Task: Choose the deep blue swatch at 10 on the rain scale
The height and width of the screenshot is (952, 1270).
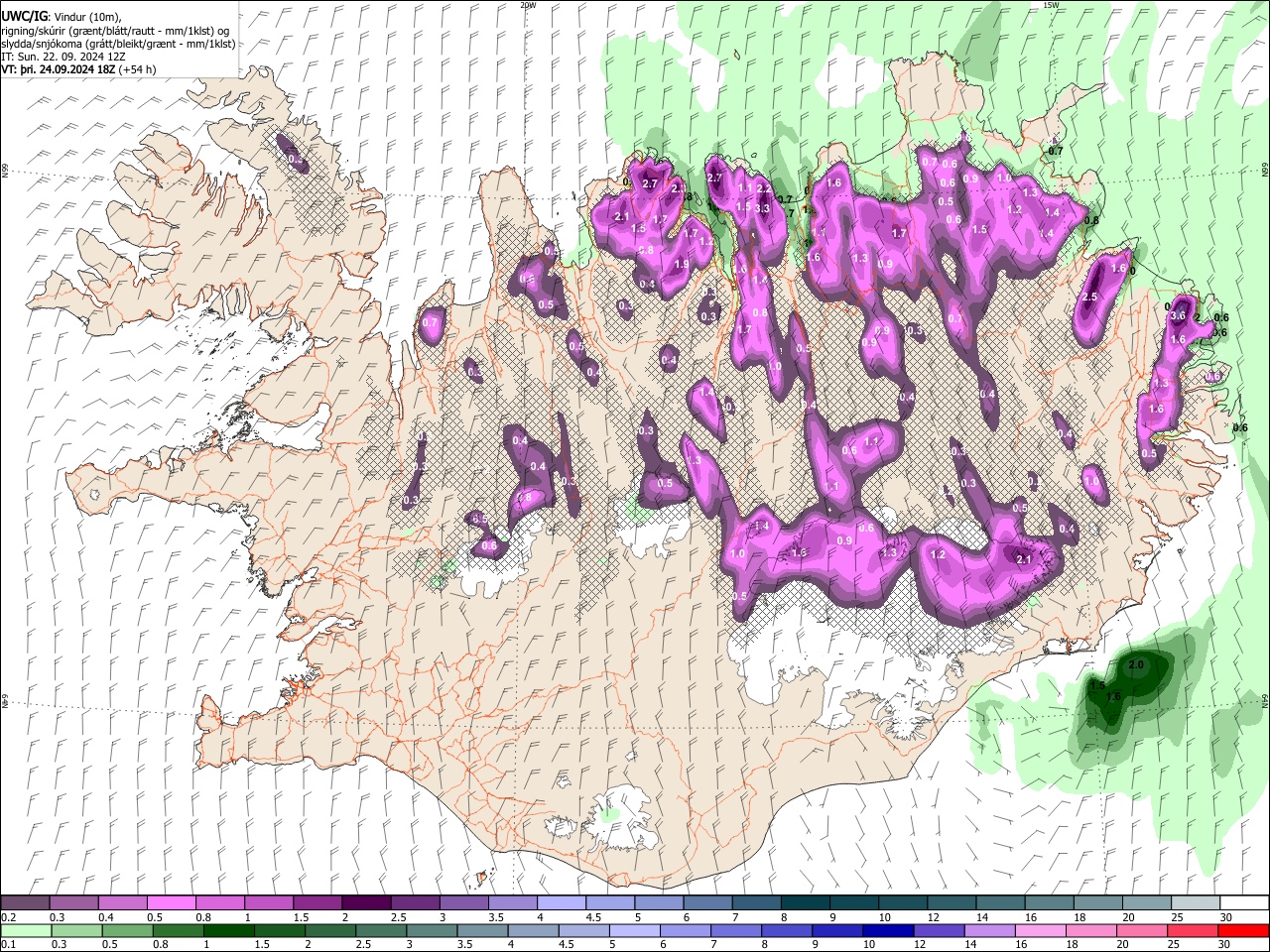Action: [x=888, y=930]
